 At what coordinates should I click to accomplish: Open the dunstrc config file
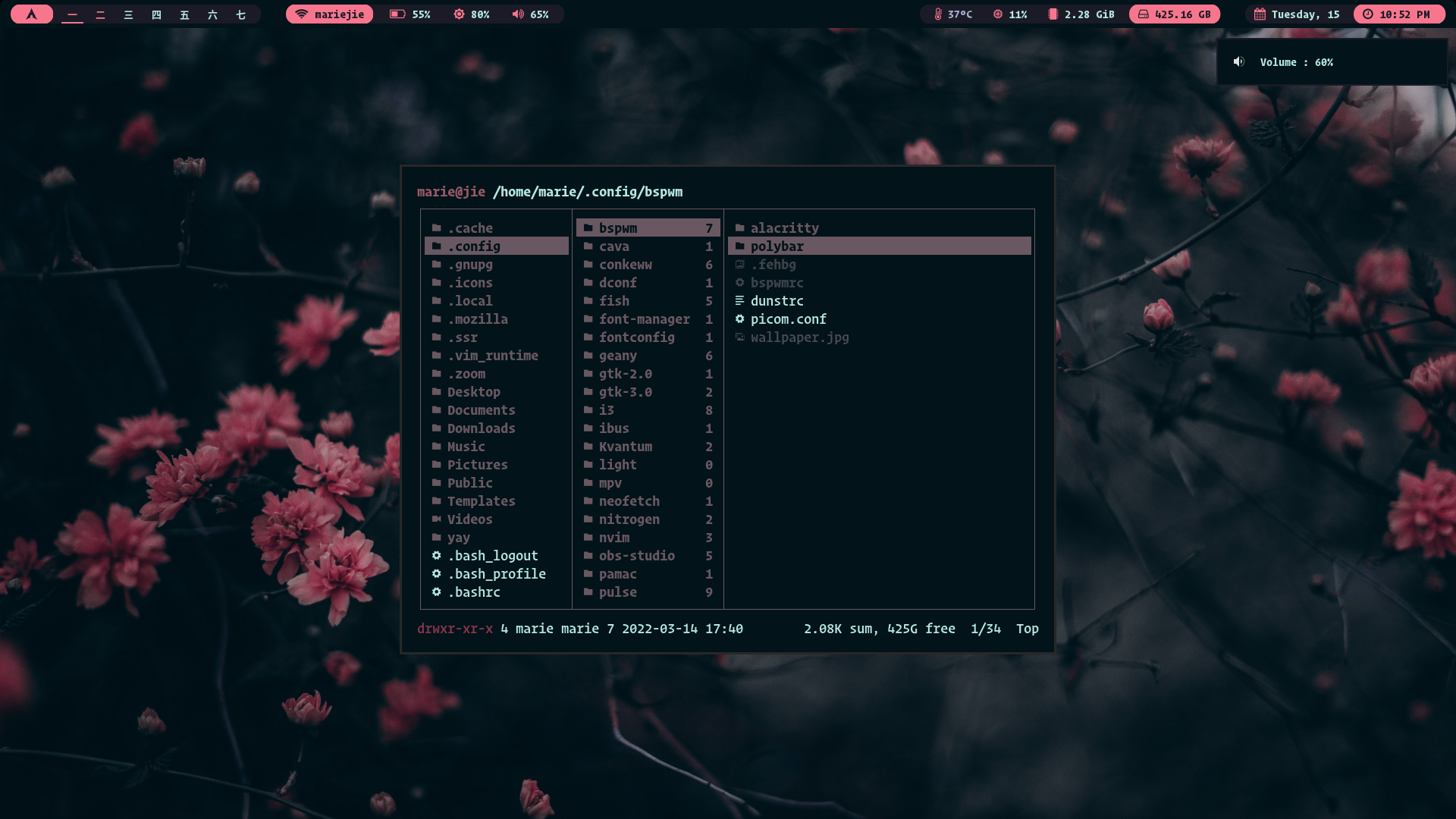[777, 300]
